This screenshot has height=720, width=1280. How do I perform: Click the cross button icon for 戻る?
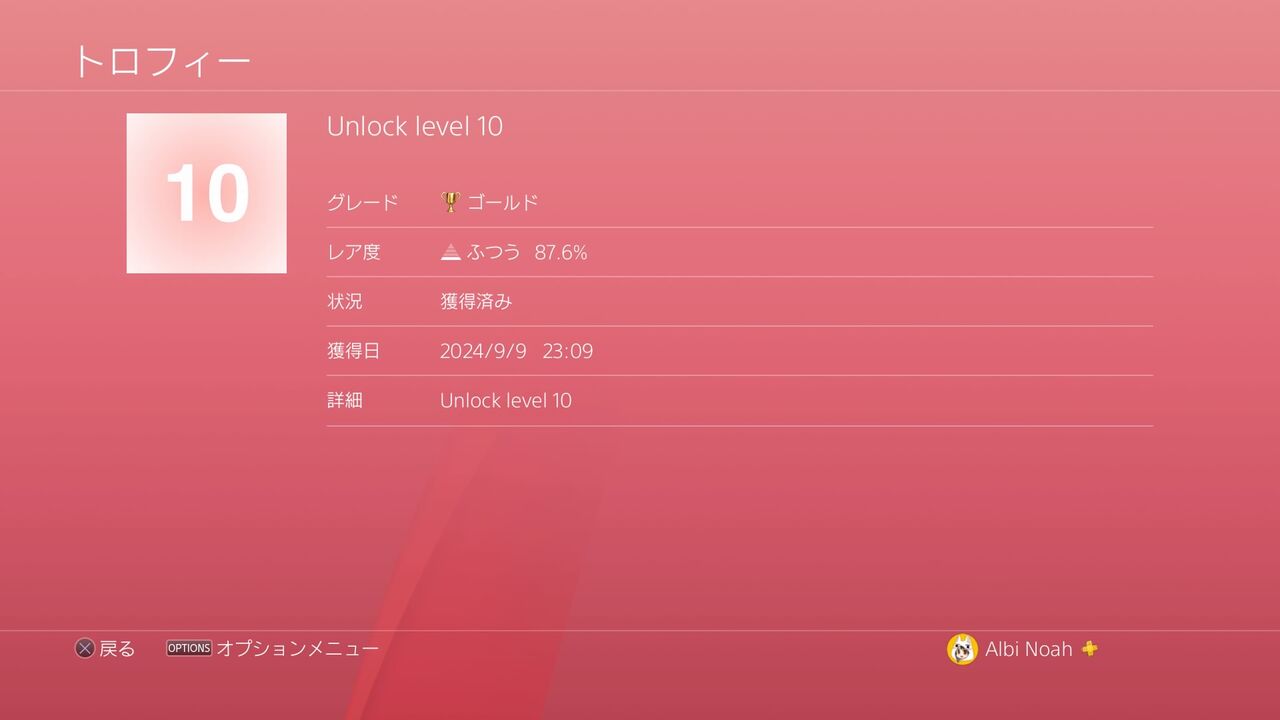[x=85, y=649]
